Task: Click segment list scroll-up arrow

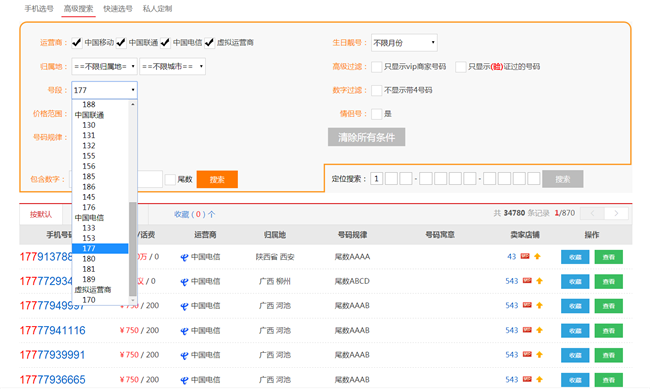Action: [133, 104]
